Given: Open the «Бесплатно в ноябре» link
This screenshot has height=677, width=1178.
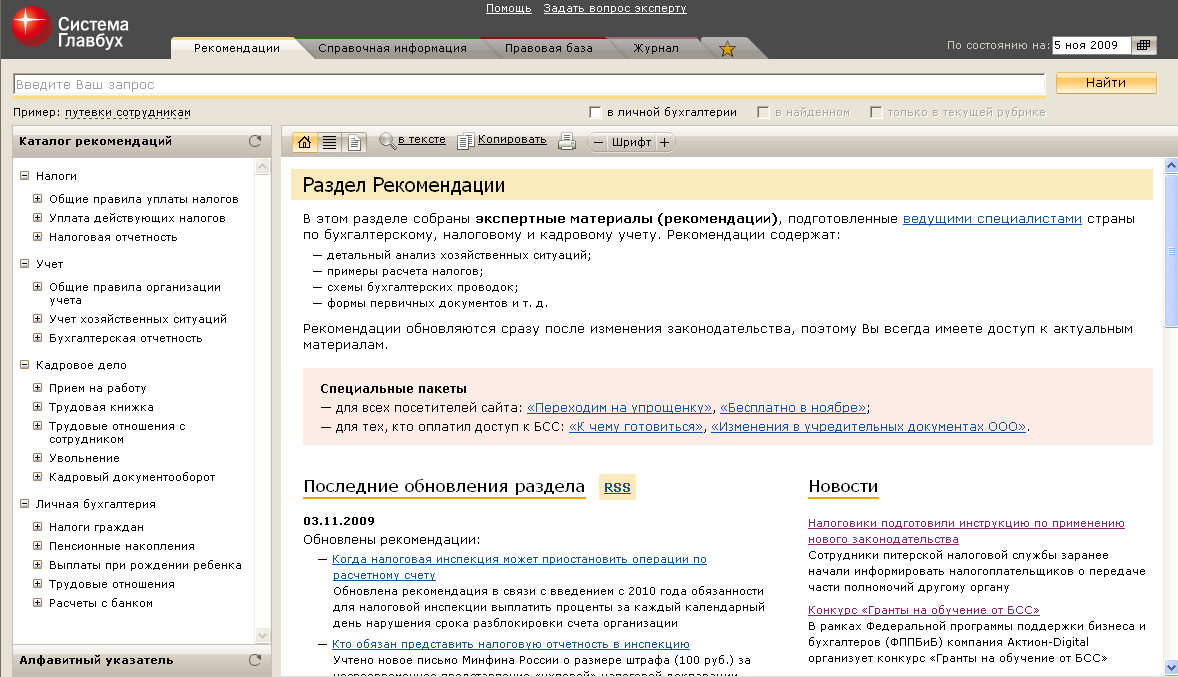Looking at the screenshot, I should 793,407.
